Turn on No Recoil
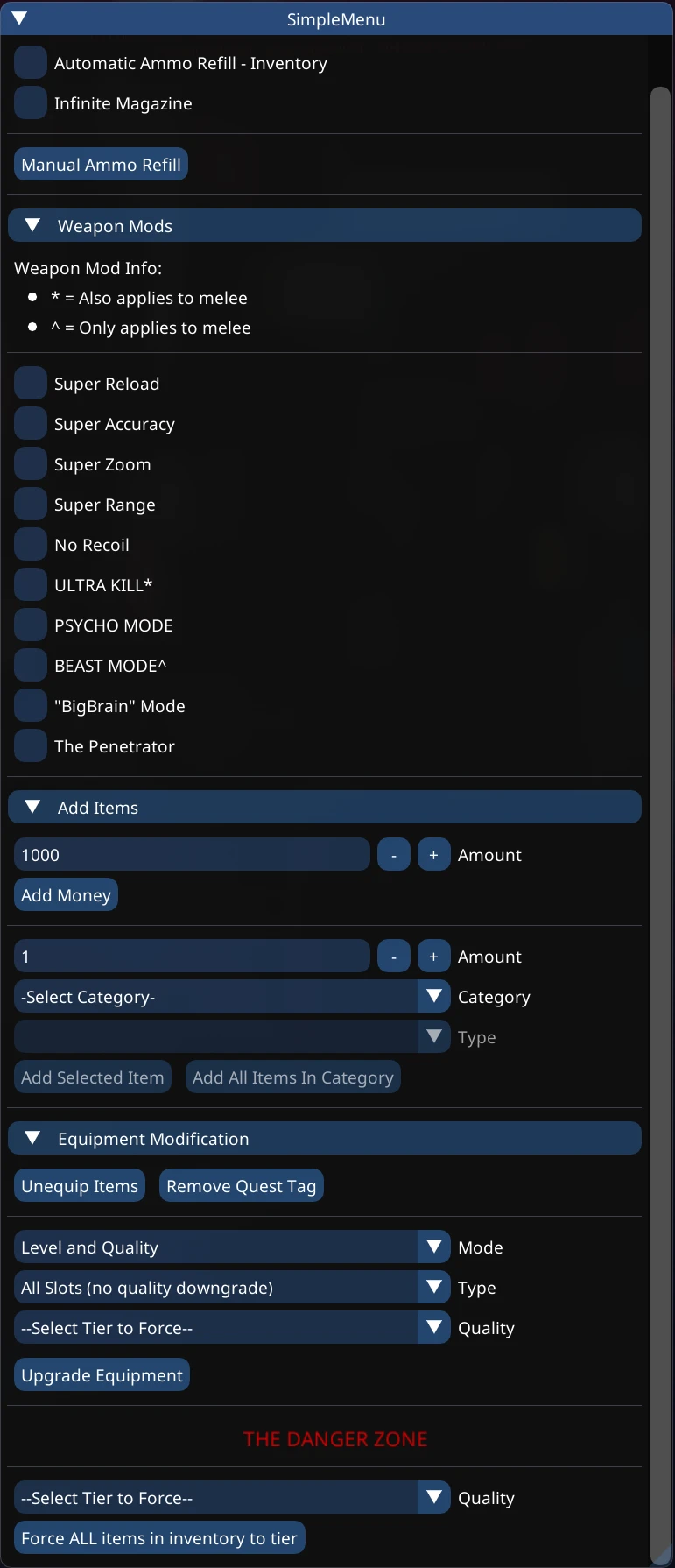Viewport: 675px width, 1568px height. [30, 544]
